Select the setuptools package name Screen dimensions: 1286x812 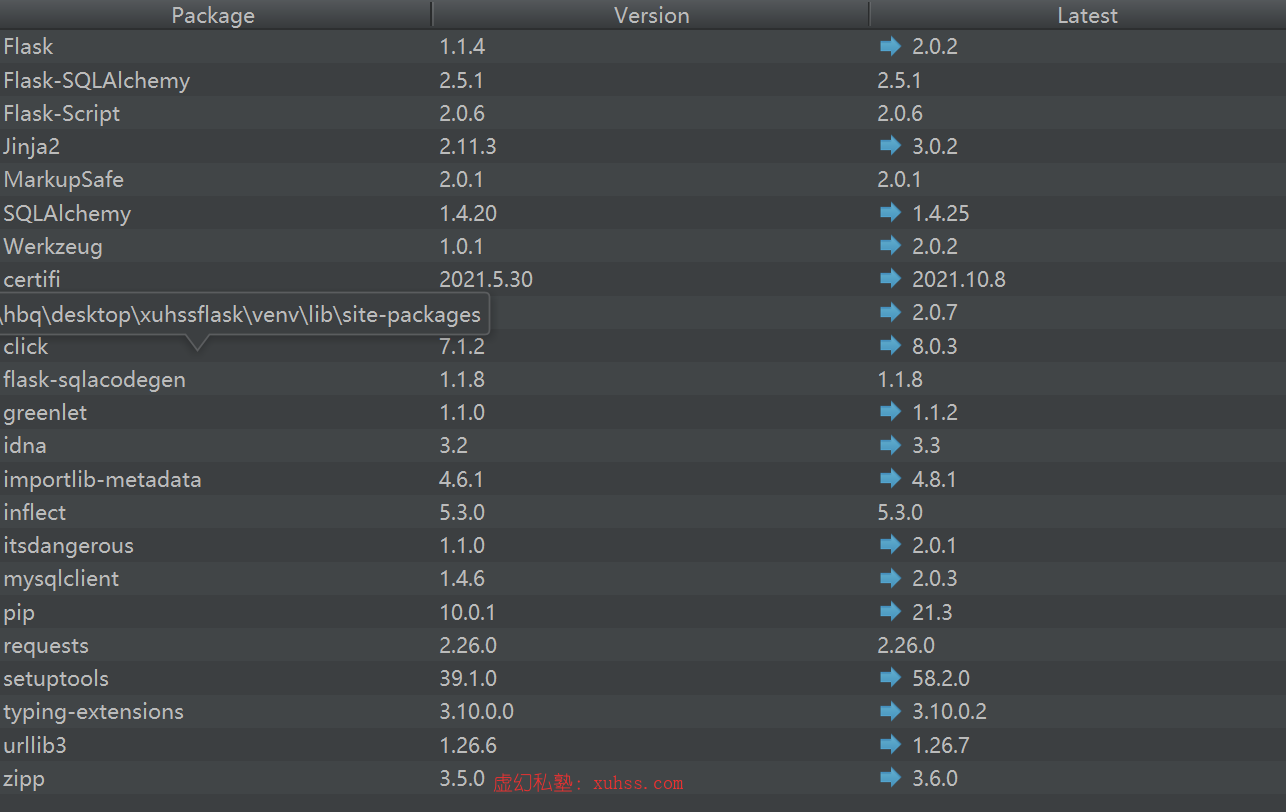[x=56, y=679]
